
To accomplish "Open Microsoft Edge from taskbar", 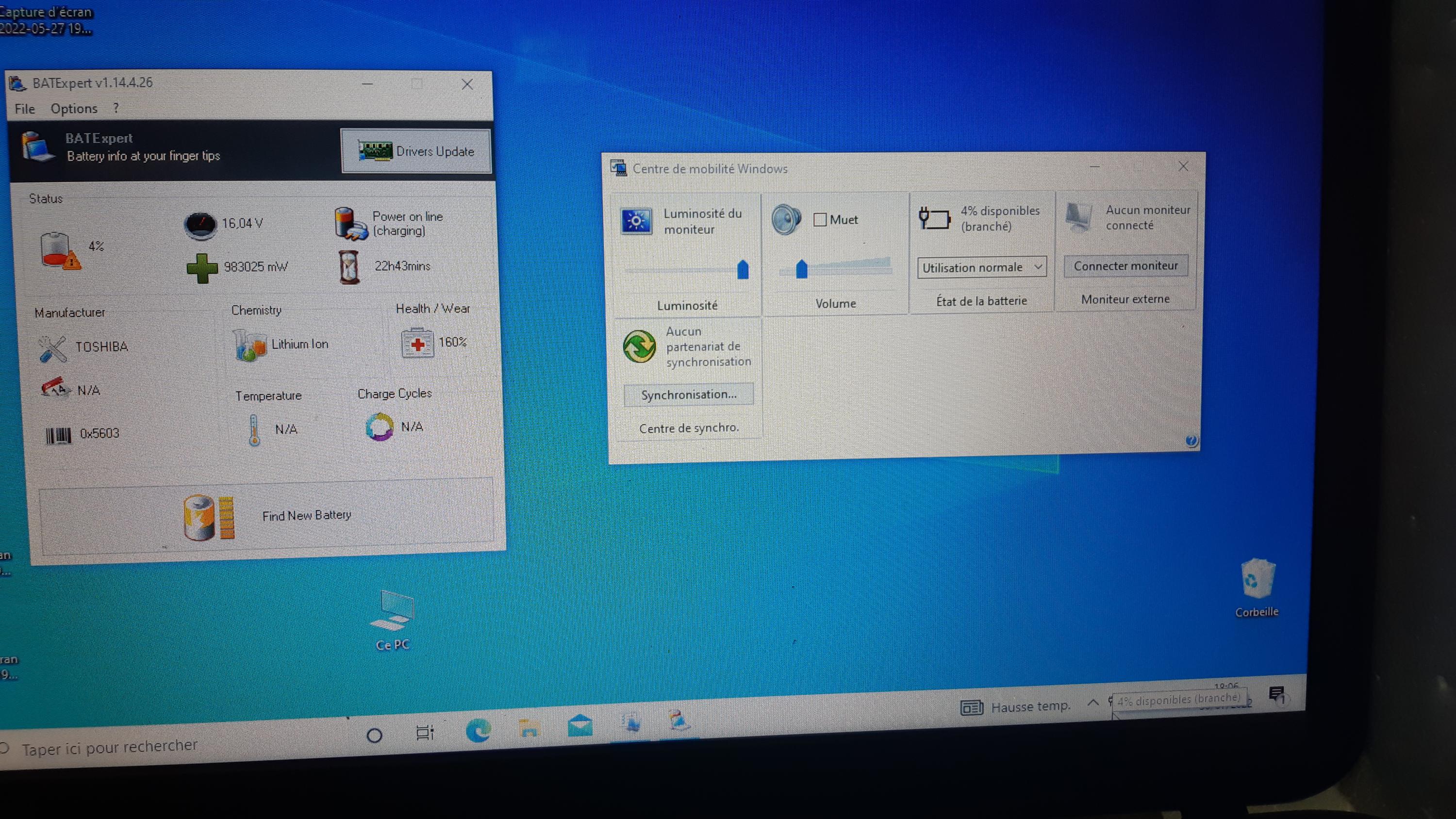I will coord(478,731).
